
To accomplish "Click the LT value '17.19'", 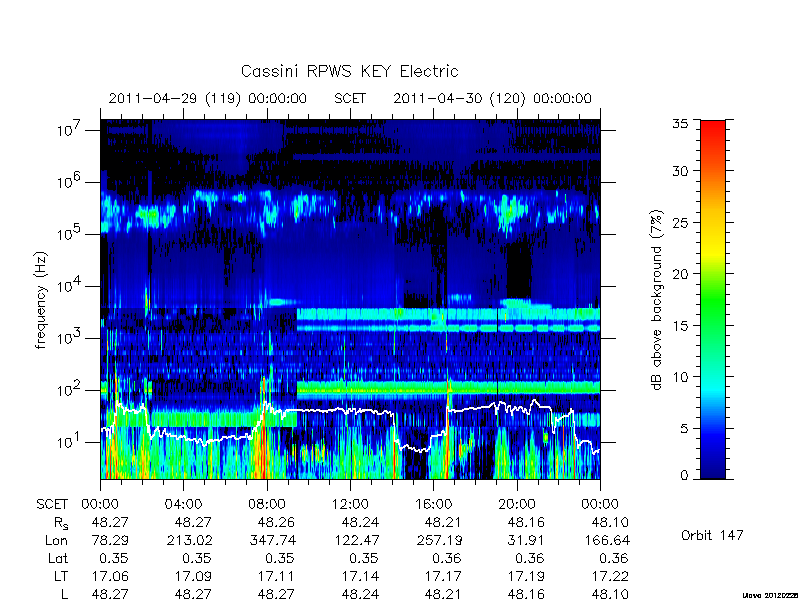I will click(x=526, y=576).
